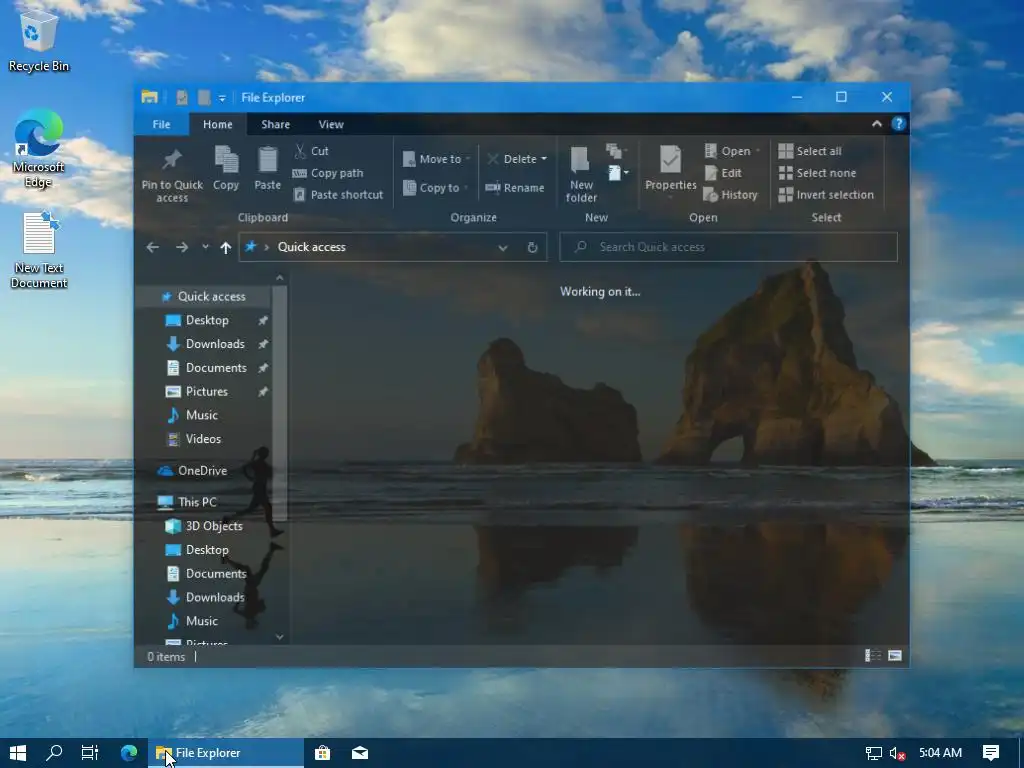Viewport: 1024px width, 768px height.
Task: Click Copy path in Clipboard group
Action: point(328,173)
